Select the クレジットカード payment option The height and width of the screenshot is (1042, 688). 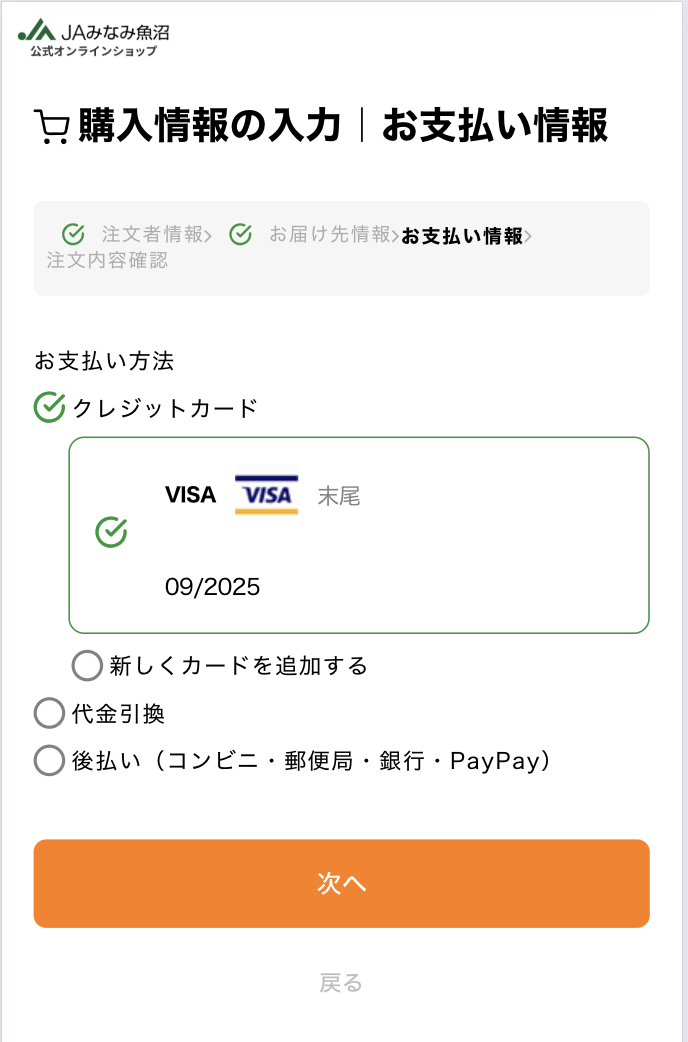[x=50, y=408]
